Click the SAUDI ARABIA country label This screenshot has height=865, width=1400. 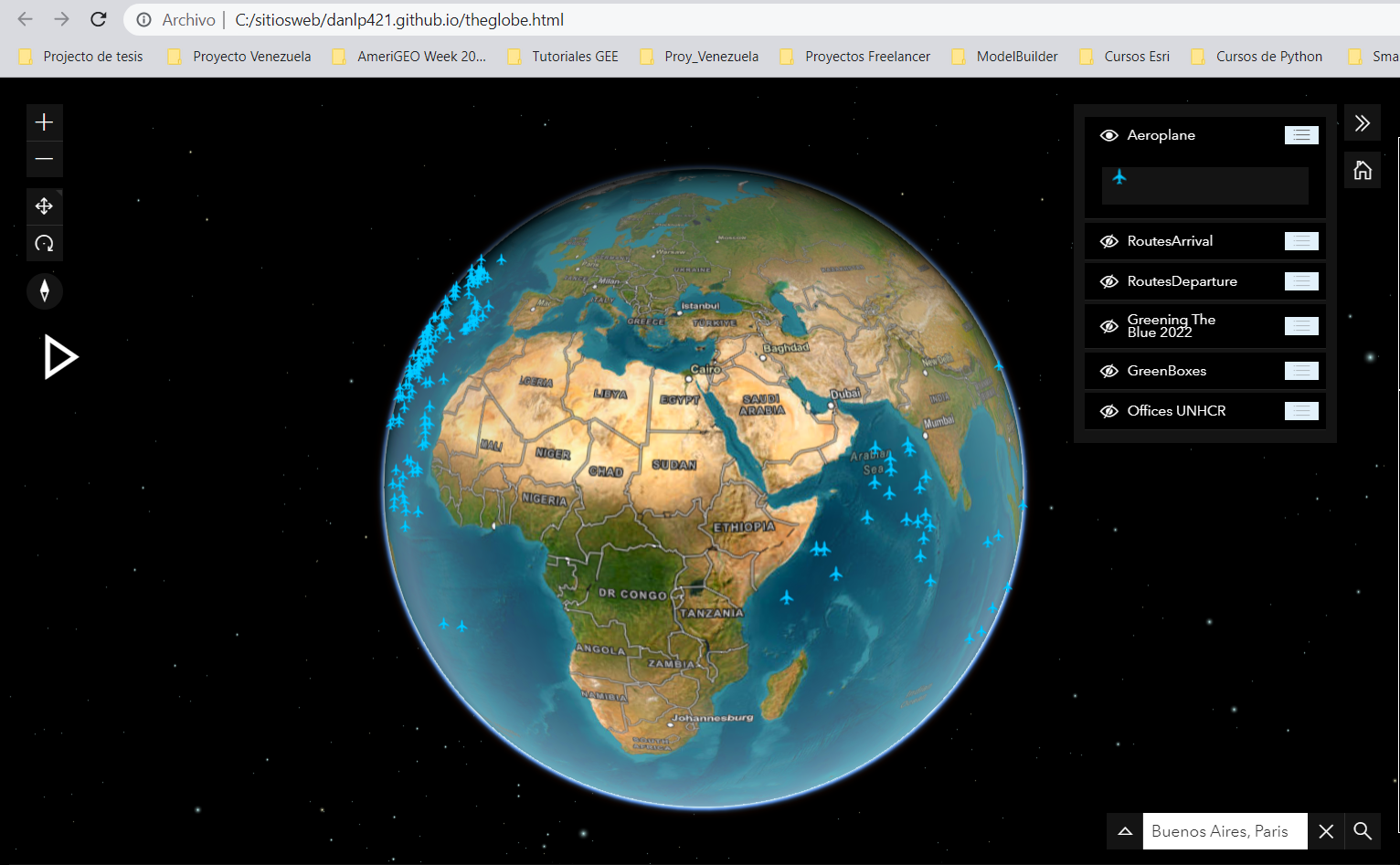(761, 405)
